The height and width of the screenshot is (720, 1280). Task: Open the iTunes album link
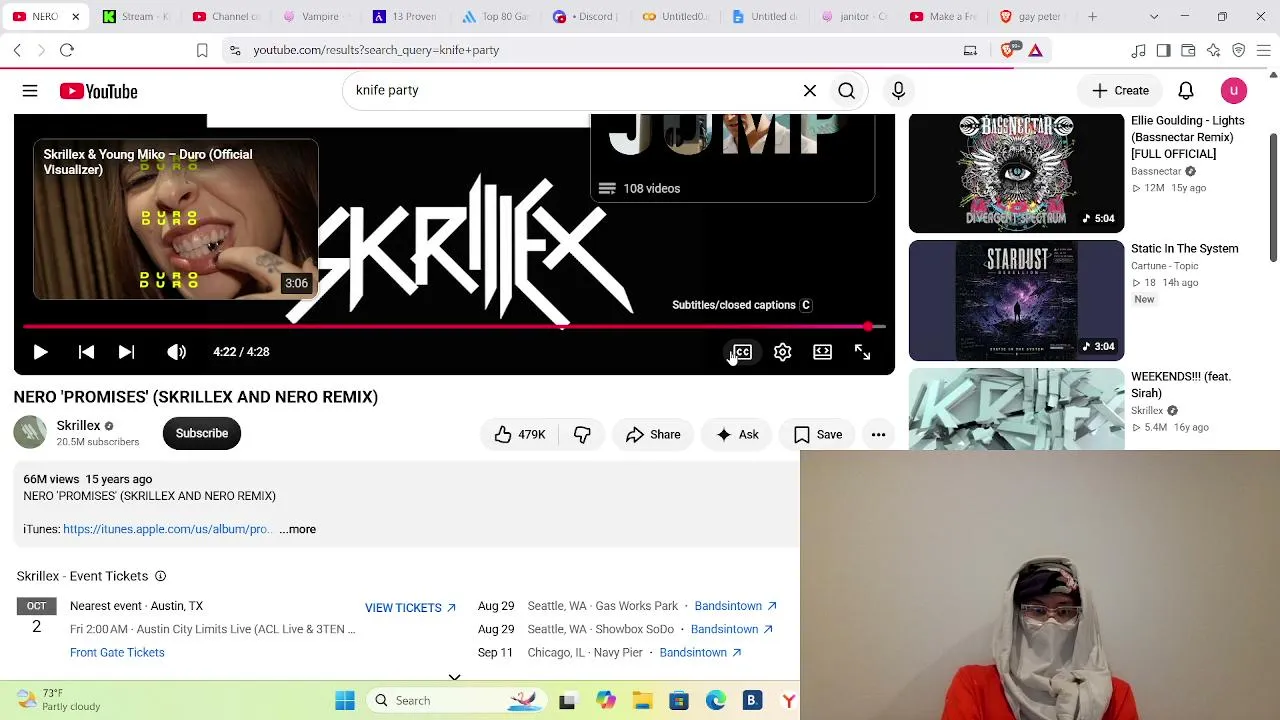(x=166, y=529)
